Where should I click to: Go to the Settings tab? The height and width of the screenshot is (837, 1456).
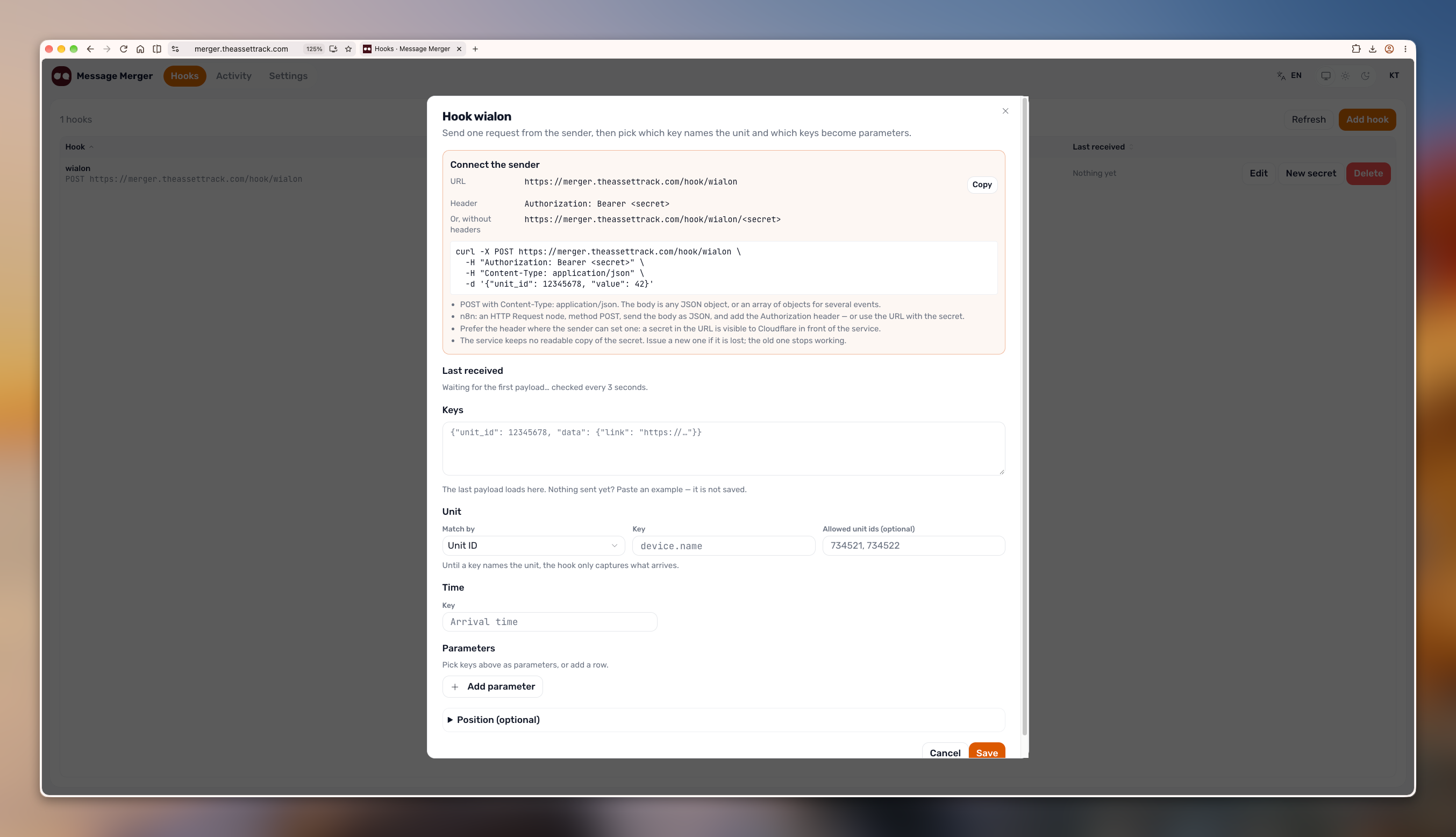[x=288, y=76]
